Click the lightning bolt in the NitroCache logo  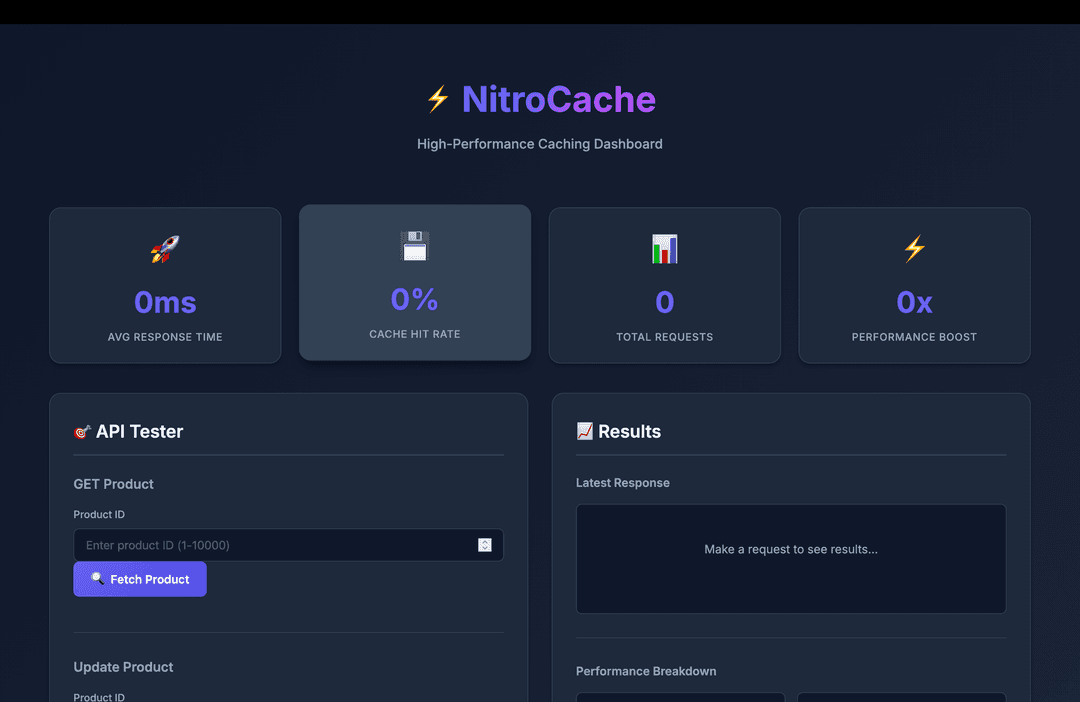pyautogui.click(x=436, y=99)
